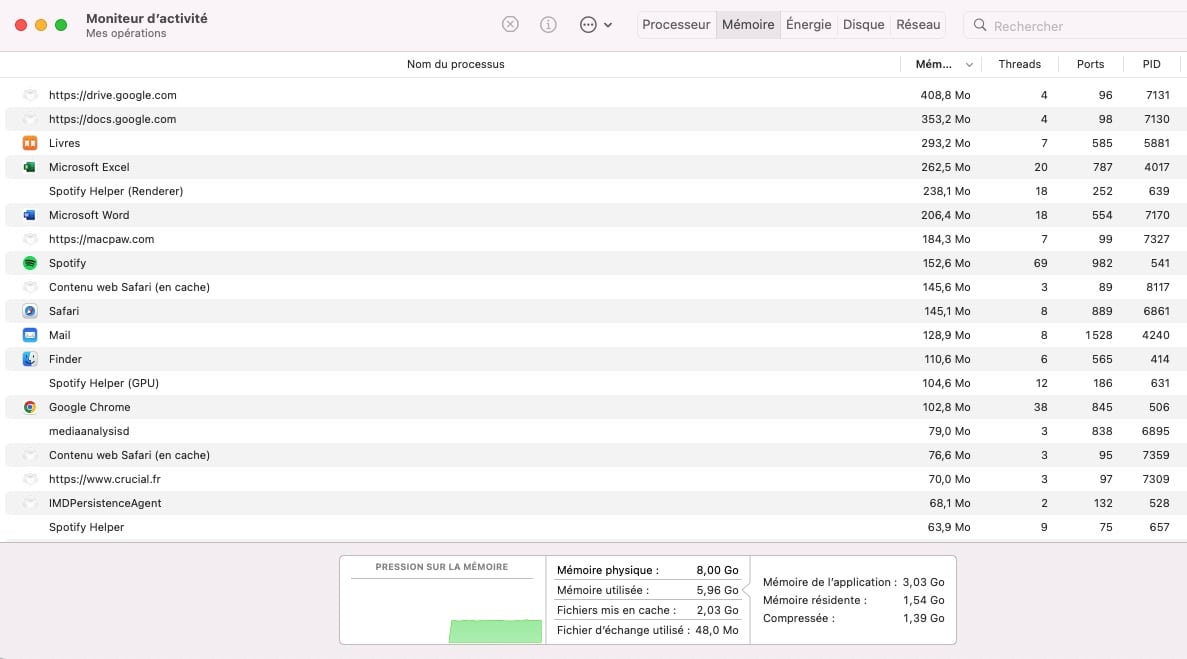Switch to the Processeur tab
Image resolution: width=1187 pixels, height=659 pixels.
(x=676, y=24)
